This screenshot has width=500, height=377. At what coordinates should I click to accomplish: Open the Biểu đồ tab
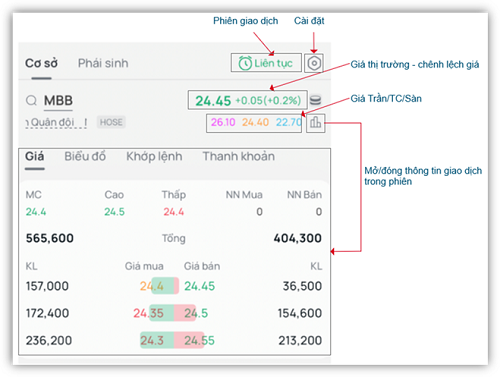click(x=85, y=156)
